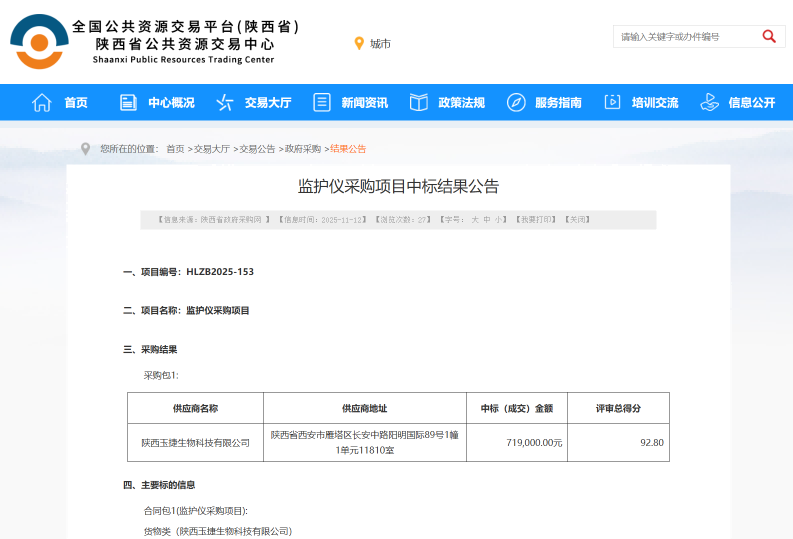Viewport: 793px width, 539px height.
Task: Click the 供应商名称 table header
Action: click(x=195, y=409)
